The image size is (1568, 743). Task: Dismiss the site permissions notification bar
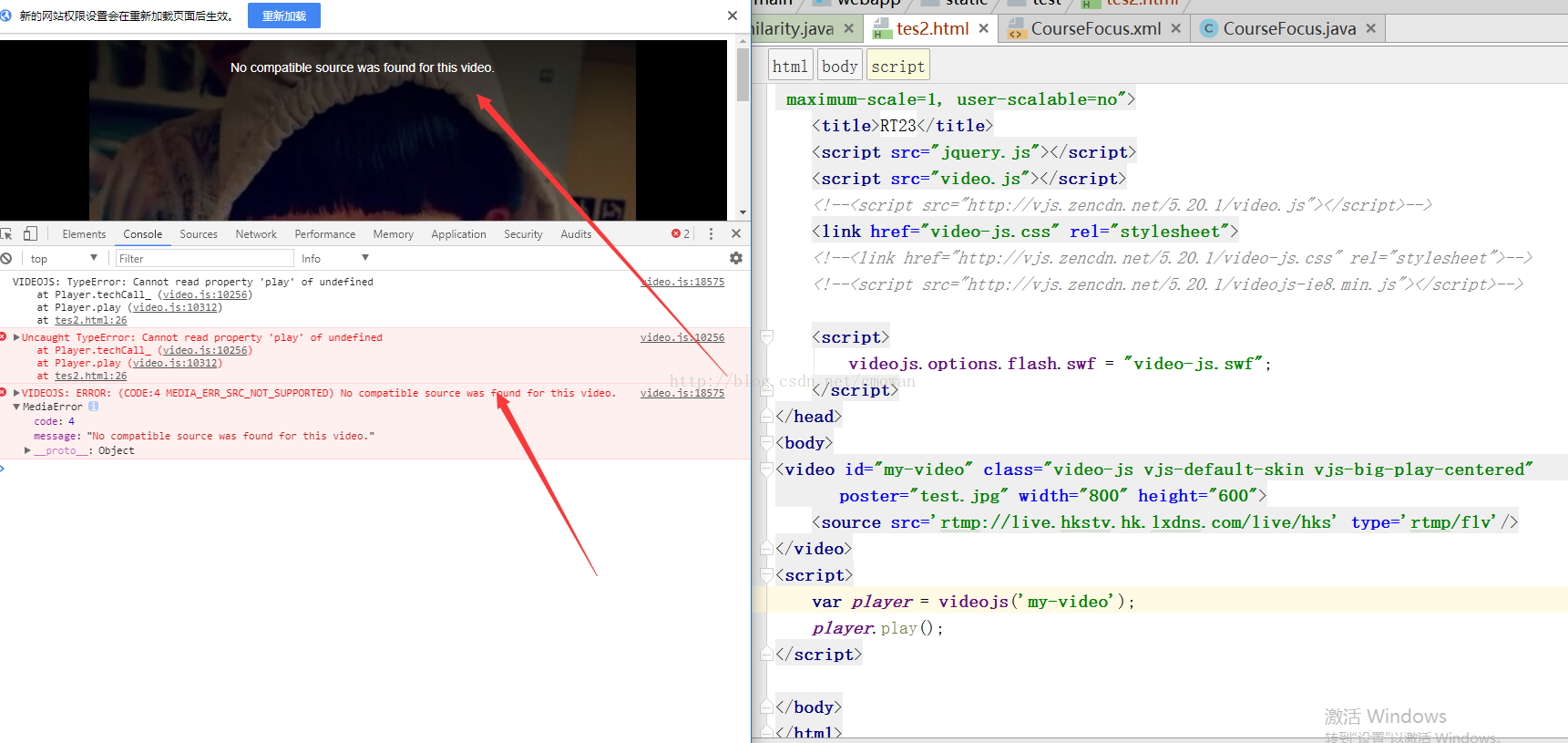click(x=732, y=15)
